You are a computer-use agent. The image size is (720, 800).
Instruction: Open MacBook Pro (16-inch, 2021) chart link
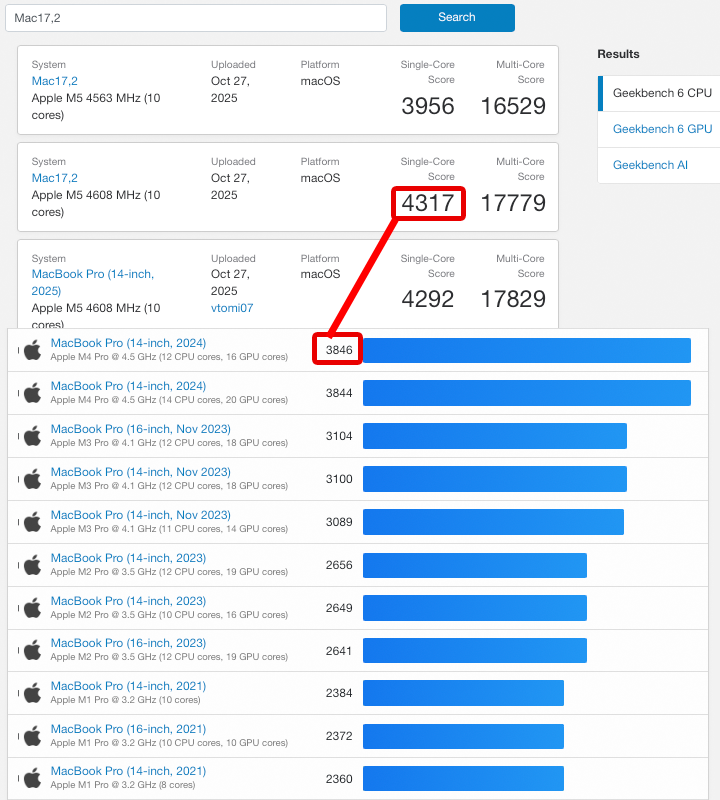point(128,729)
